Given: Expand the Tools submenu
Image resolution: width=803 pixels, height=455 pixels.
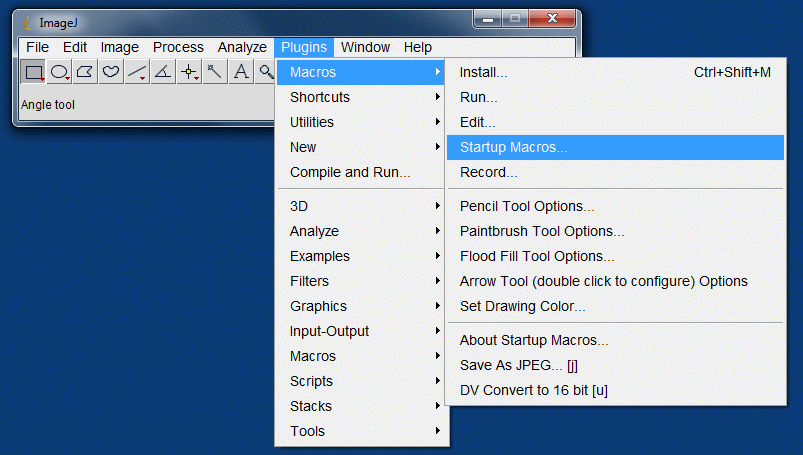Looking at the screenshot, I should [x=361, y=431].
